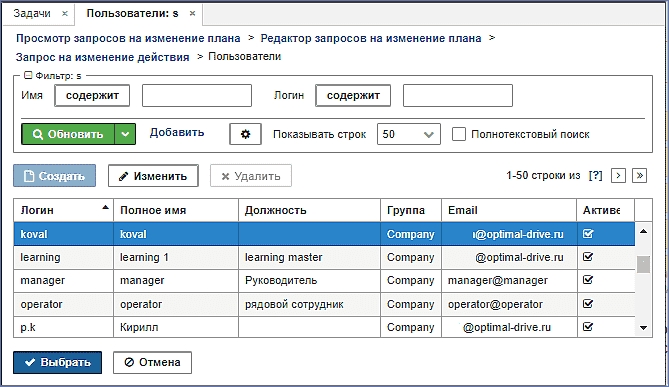Open Имя condition selector содержит

click(x=92, y=96)
